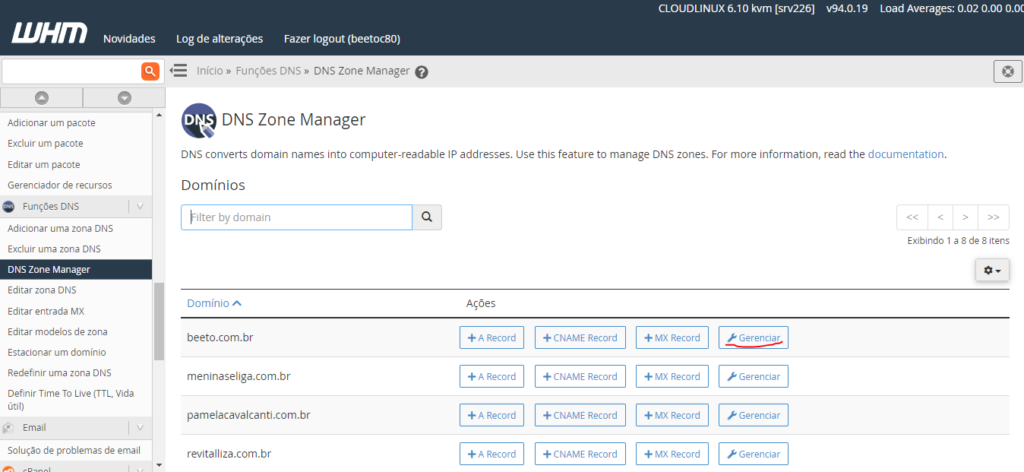Viewport: 1024px width, 472px height.
Task: Expand all sidebar sections with down arrow
Action: 124,98
